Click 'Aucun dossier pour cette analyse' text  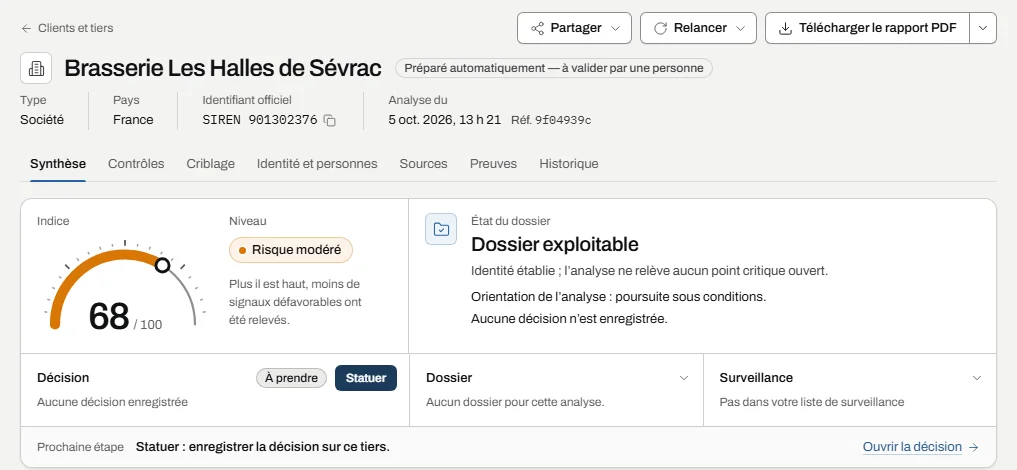(x=515, y=402)
